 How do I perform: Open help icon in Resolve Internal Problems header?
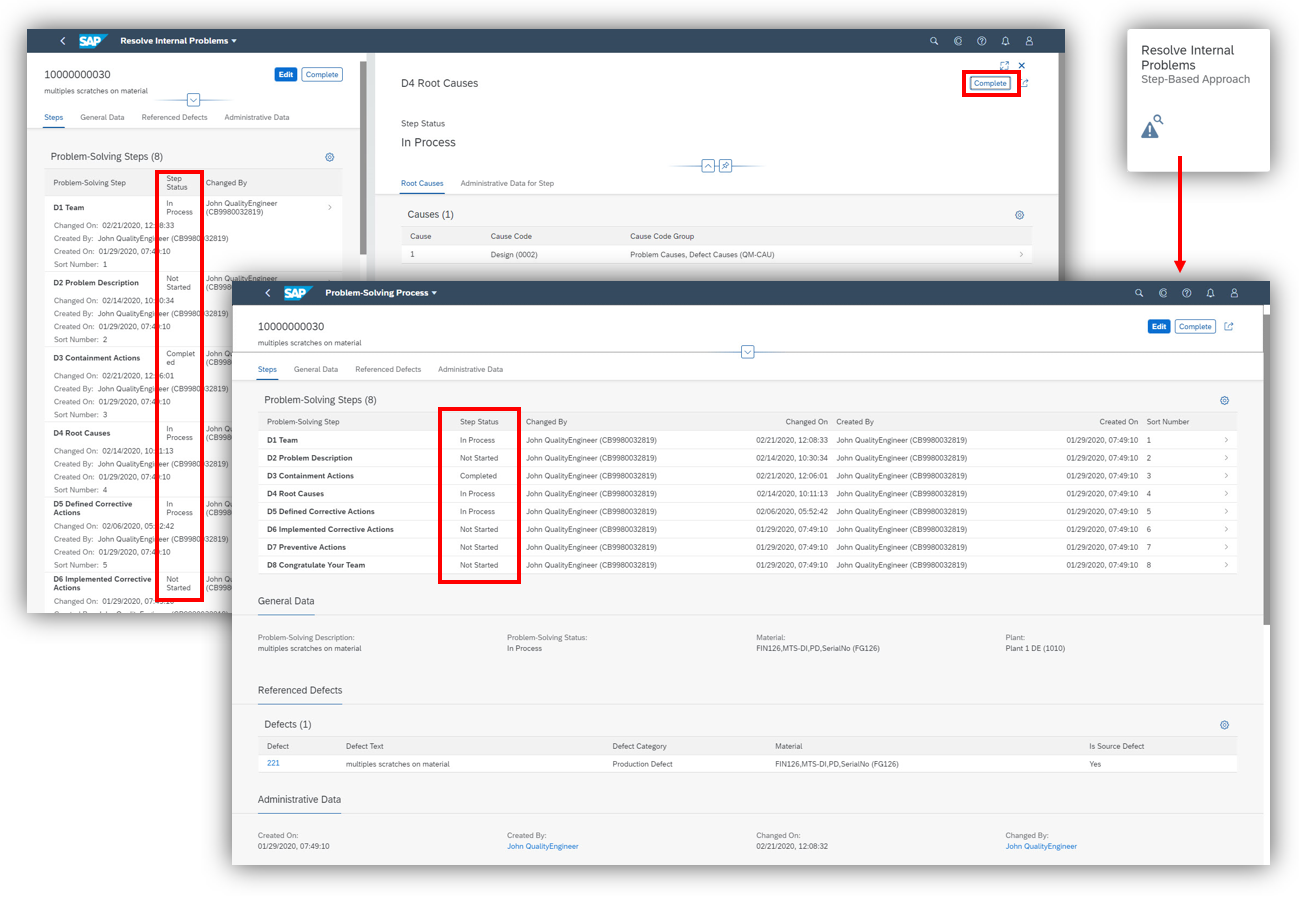(981, 41)
